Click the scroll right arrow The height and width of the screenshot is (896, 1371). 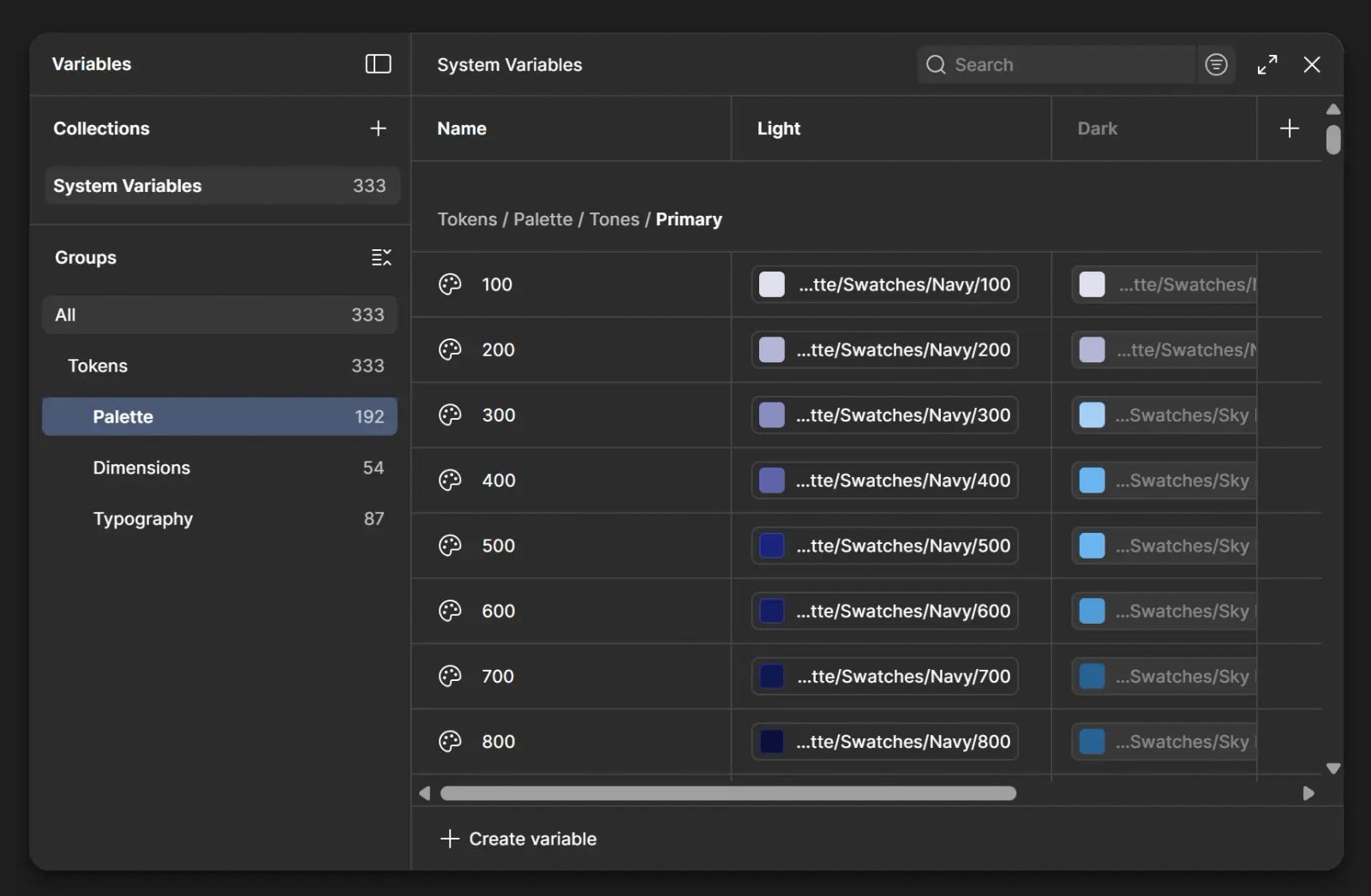[x=1308, y=793]
